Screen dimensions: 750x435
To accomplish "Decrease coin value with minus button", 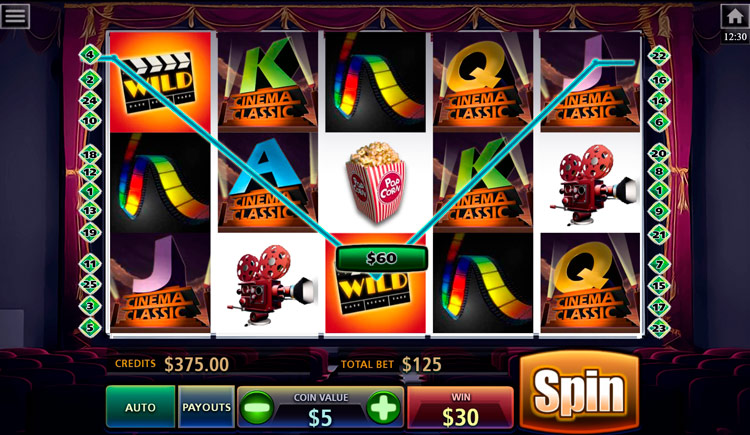I will [x=257, y=408].
